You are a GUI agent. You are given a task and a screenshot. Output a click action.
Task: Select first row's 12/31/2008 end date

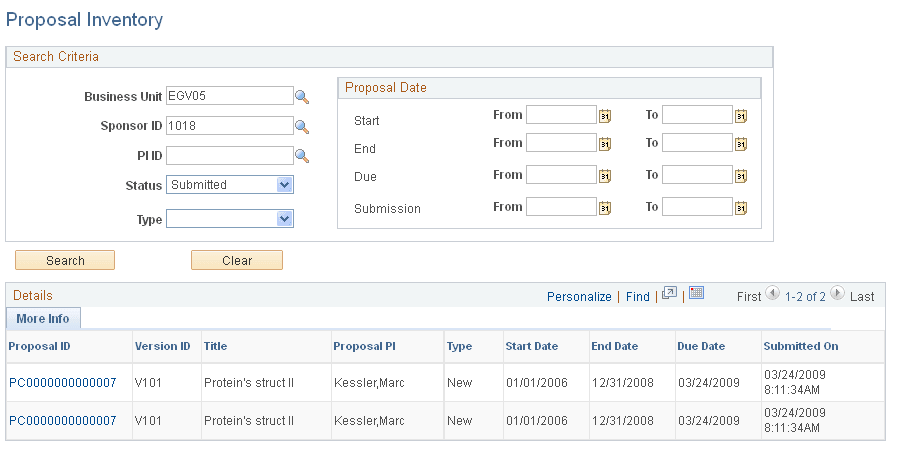[623, 383]
